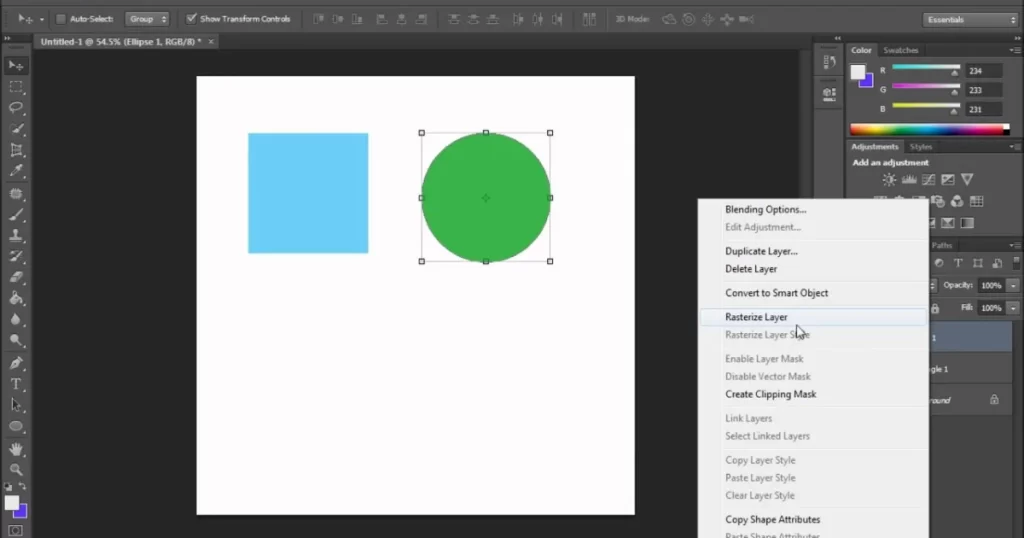Add a Channel Mixer adjustment

click(957, 201)
